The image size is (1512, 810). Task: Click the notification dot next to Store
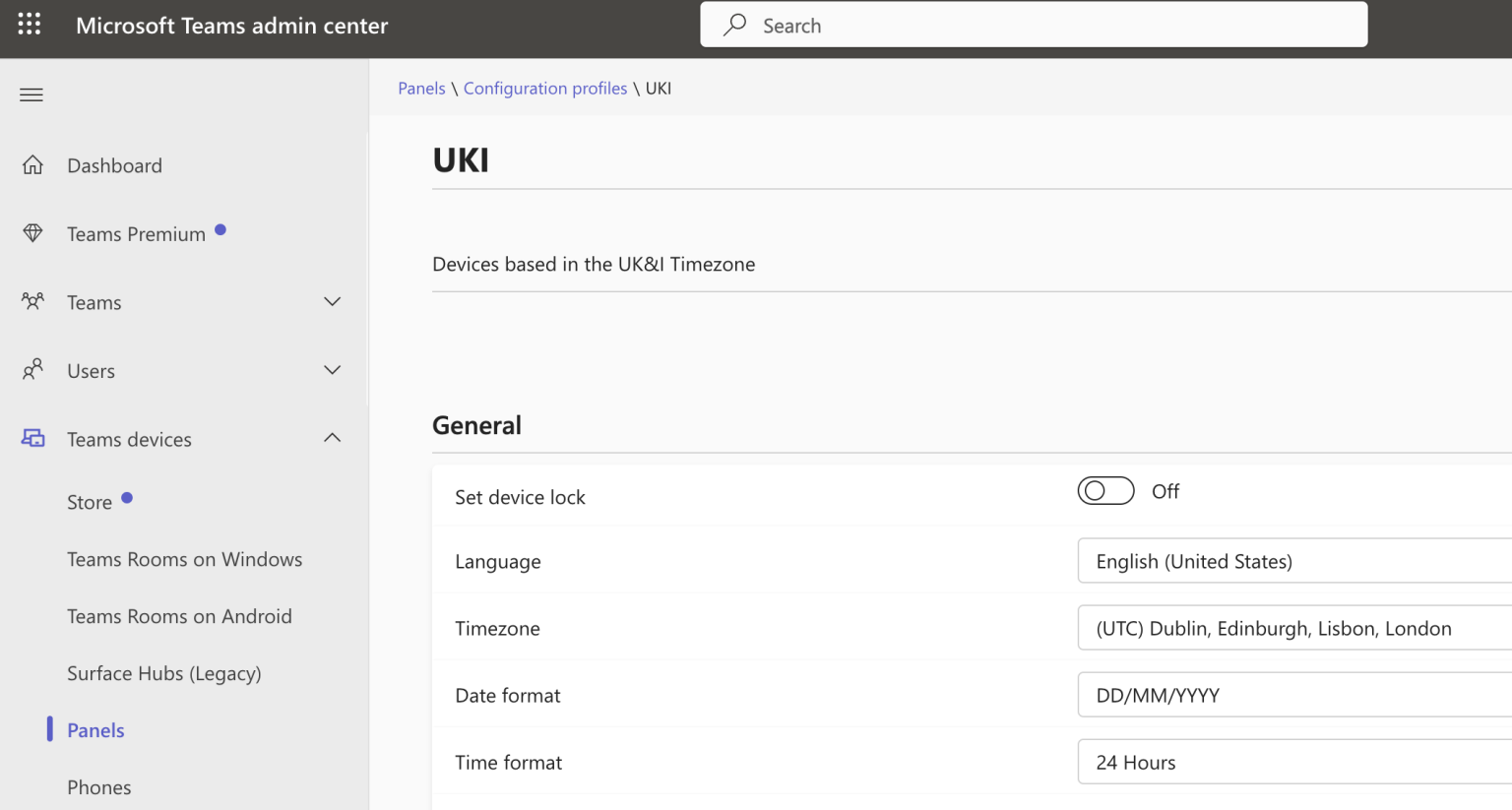(x=128, y=497)
